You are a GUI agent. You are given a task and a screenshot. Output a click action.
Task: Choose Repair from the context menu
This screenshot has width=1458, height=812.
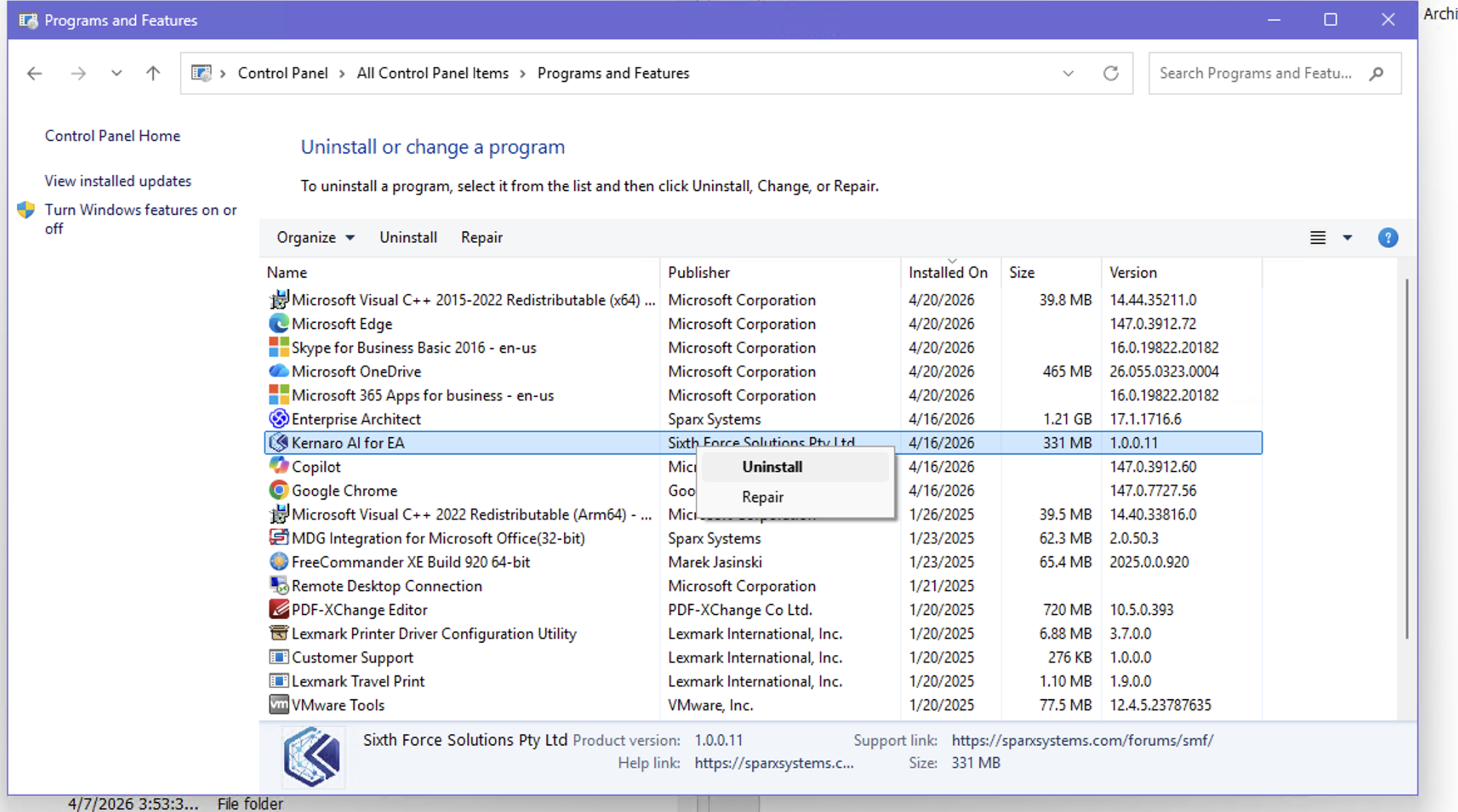(x=796, y=498)
